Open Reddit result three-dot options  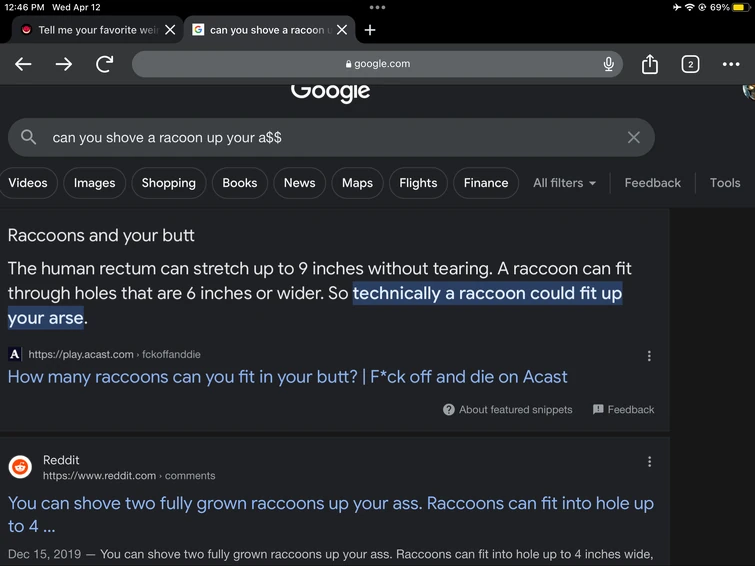(649, 462)
